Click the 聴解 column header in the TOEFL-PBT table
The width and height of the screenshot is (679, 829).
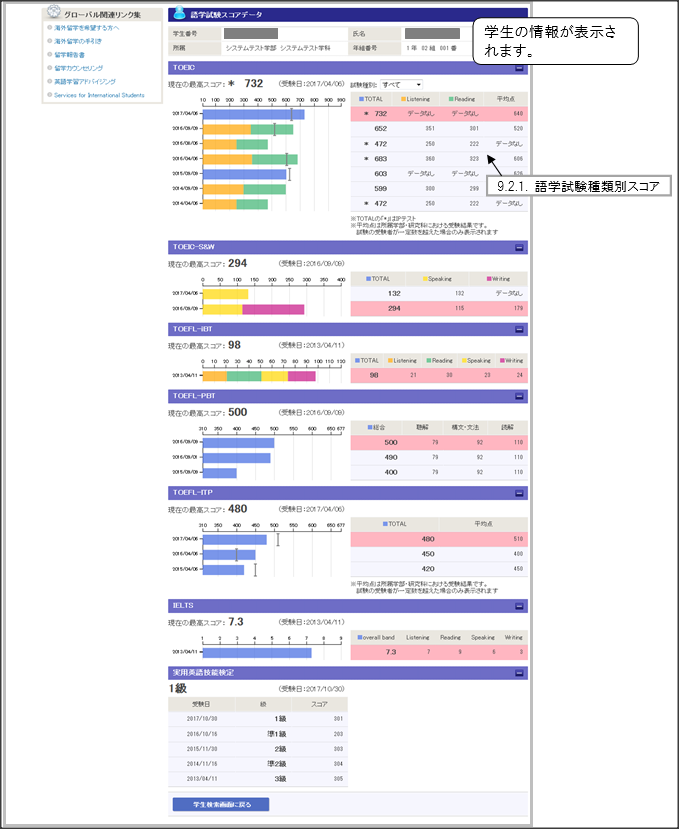pyautogui.click(x=422, y=427)
